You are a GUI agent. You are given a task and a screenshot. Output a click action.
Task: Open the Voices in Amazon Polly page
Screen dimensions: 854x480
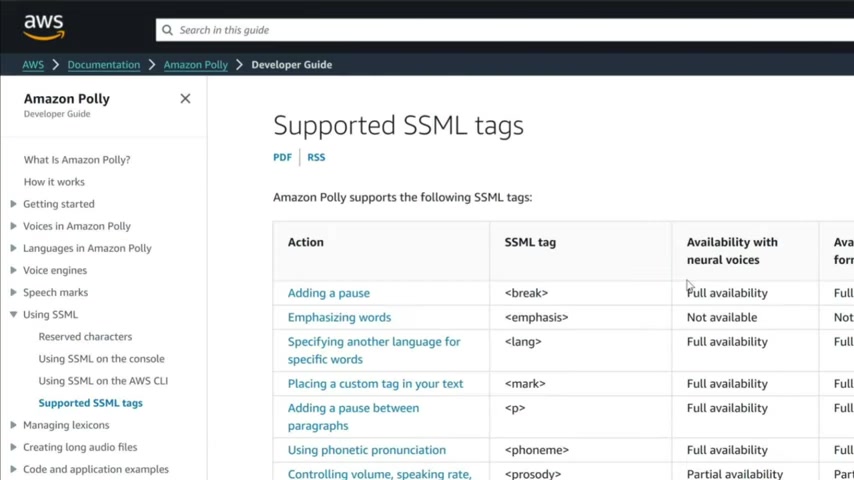[x=77, y=226]
